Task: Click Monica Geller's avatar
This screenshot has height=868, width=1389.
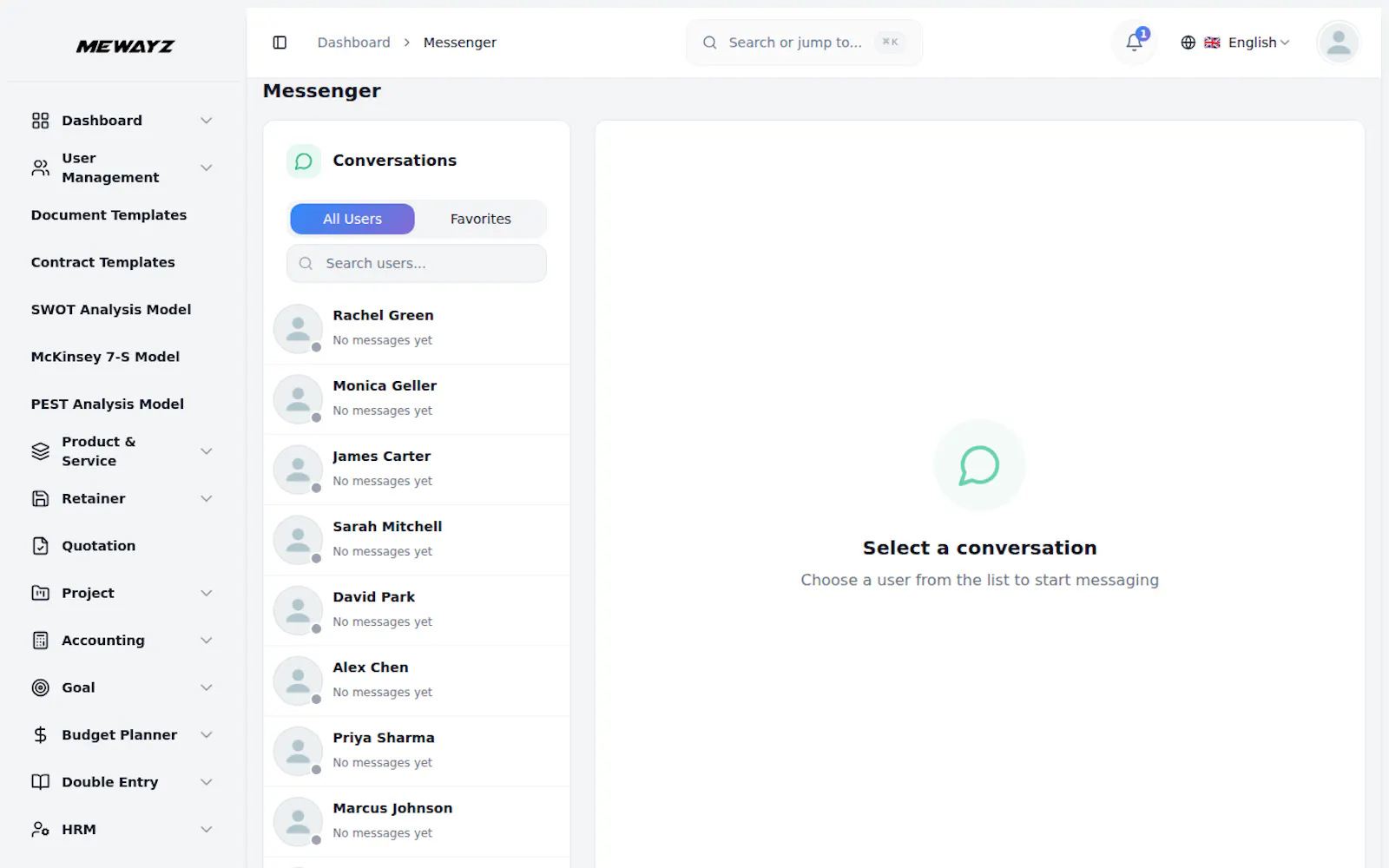Action: tap(298, 398)
